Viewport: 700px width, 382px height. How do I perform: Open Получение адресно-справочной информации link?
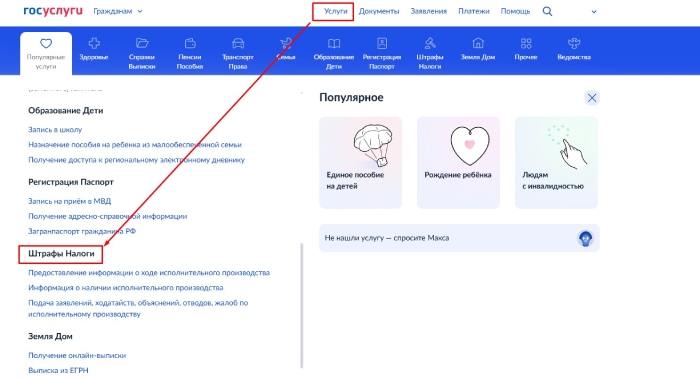(x=108, y=216)
